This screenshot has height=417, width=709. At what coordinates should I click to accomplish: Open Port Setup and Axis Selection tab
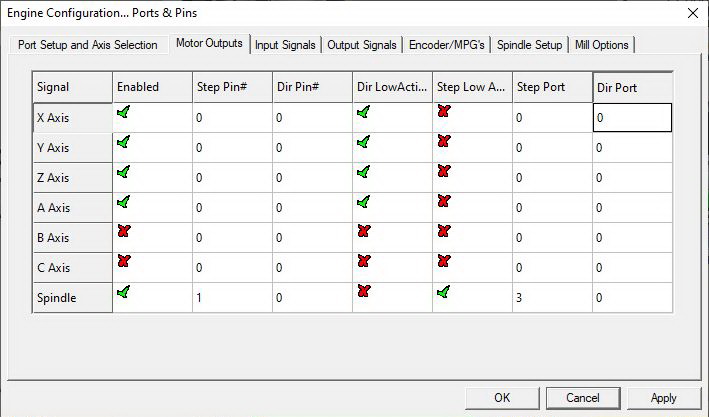tap(88, 45)
